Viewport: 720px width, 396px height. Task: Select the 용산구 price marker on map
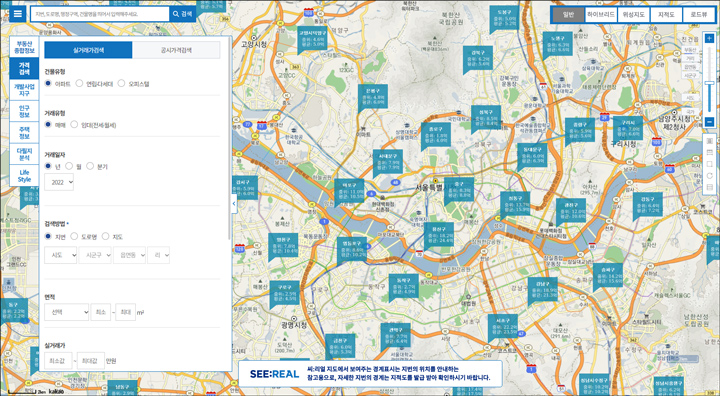(x=439, y=235)
